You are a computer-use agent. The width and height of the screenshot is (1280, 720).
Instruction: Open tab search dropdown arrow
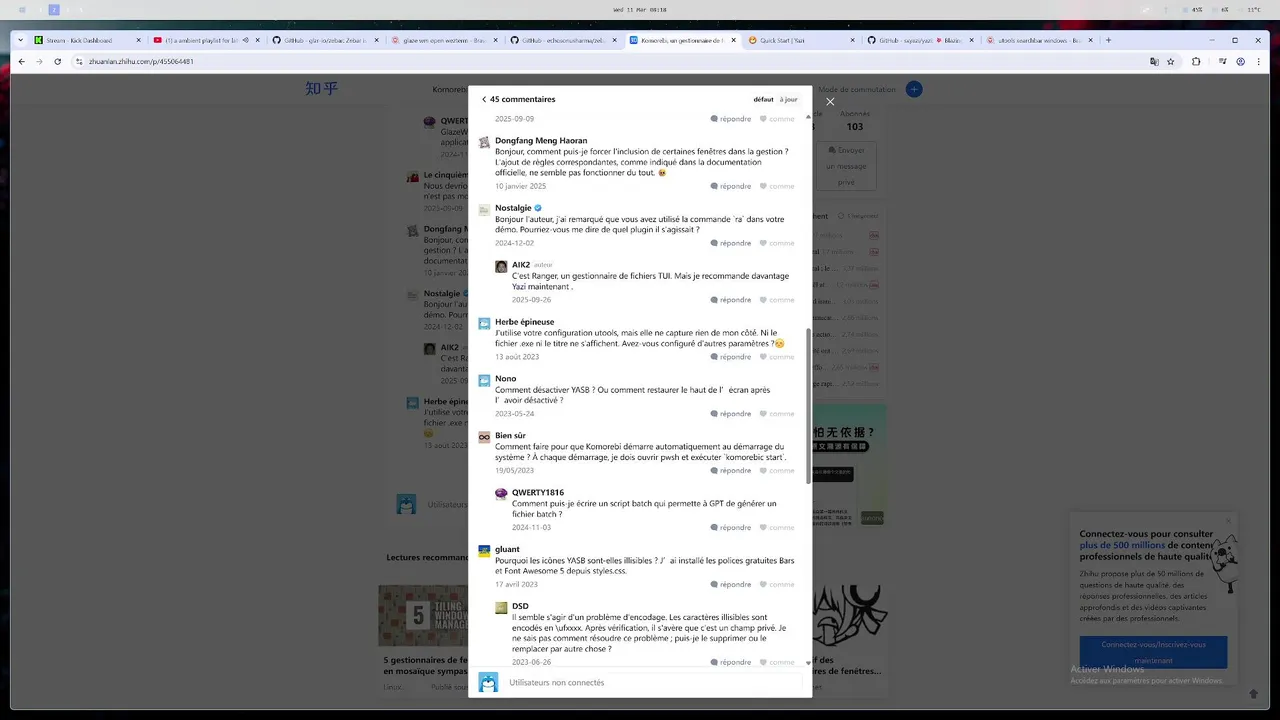21,40
